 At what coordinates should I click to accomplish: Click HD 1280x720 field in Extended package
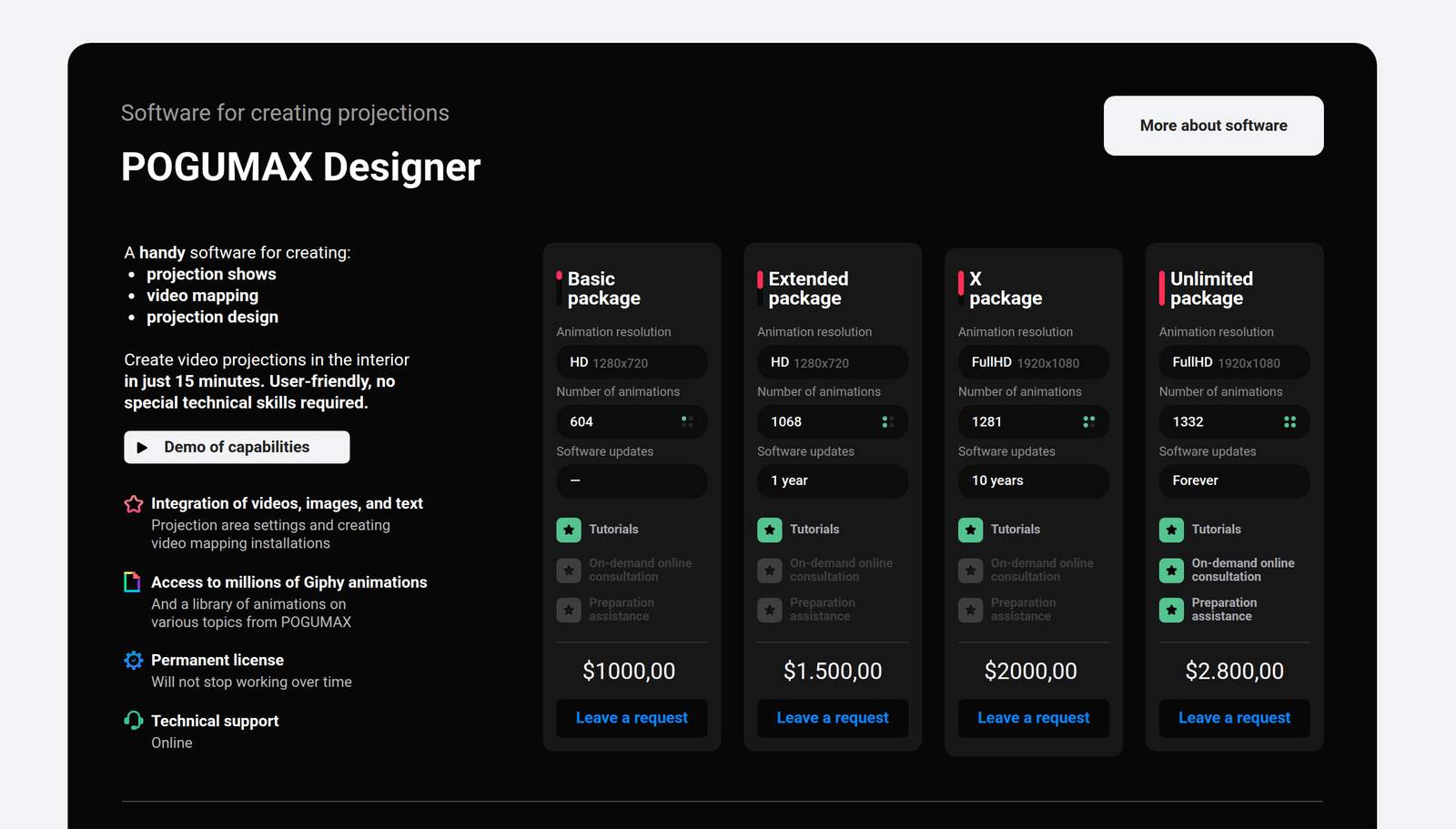[x=833, y=362]
